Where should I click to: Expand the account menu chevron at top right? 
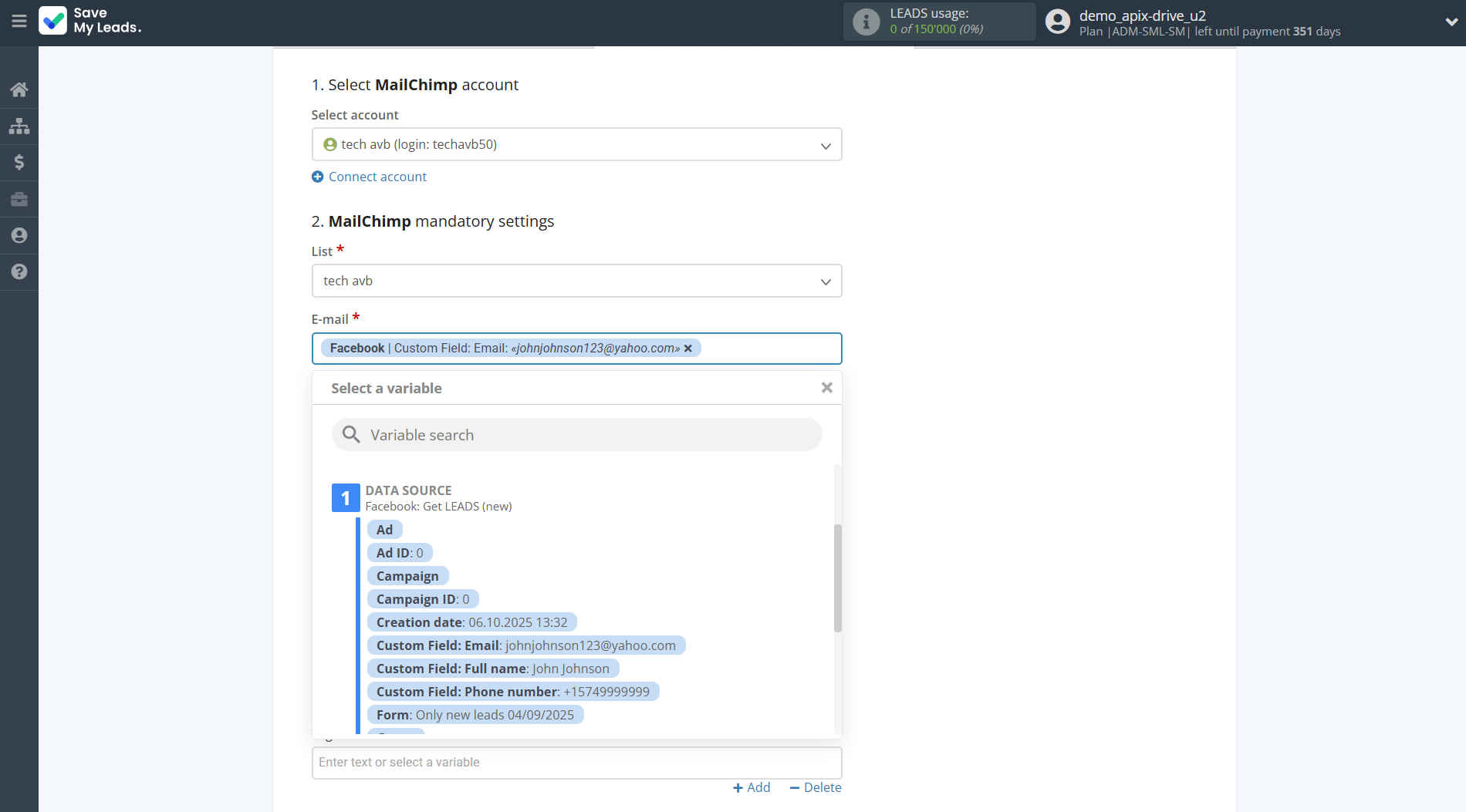(1451, 22)
